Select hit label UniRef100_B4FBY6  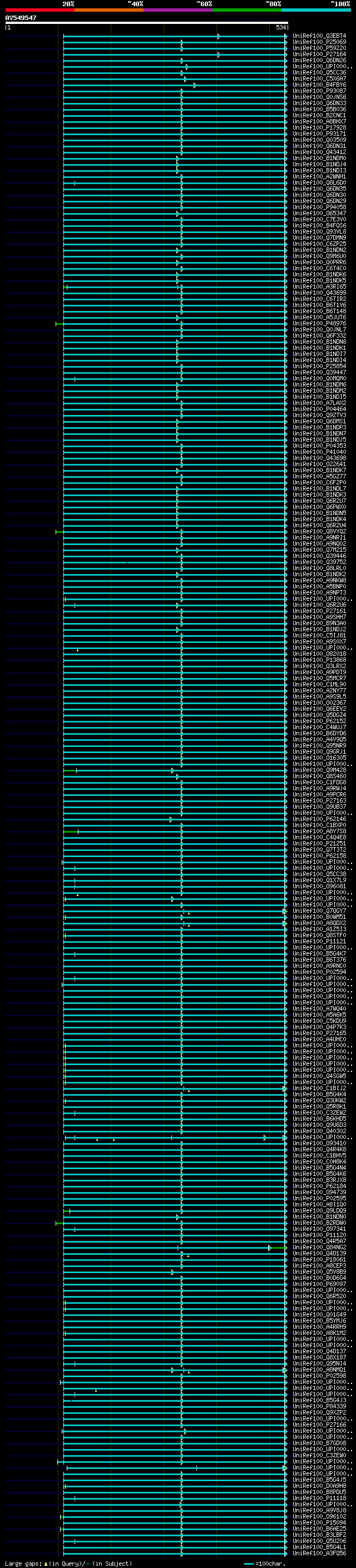pyautogui.click(x=319, y=85)
